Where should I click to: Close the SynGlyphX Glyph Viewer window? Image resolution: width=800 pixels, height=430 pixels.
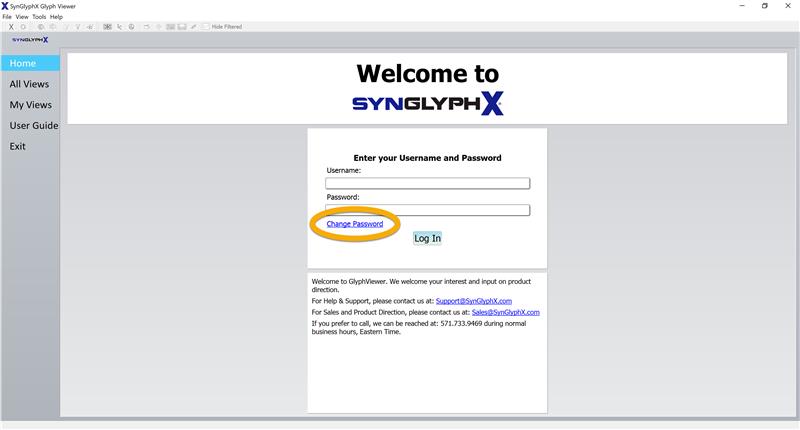[x=788, y=6]
